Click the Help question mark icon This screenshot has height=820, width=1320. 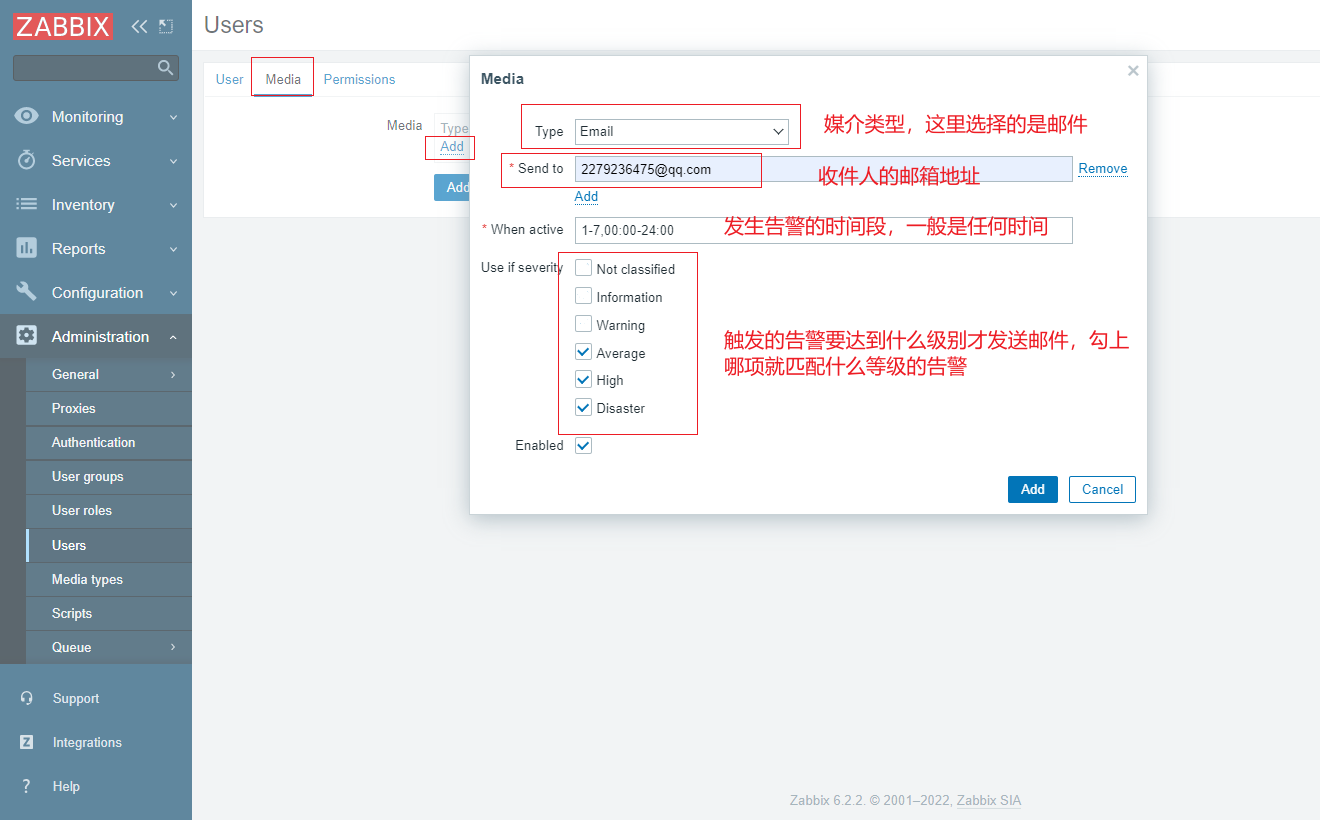(27, 786)
